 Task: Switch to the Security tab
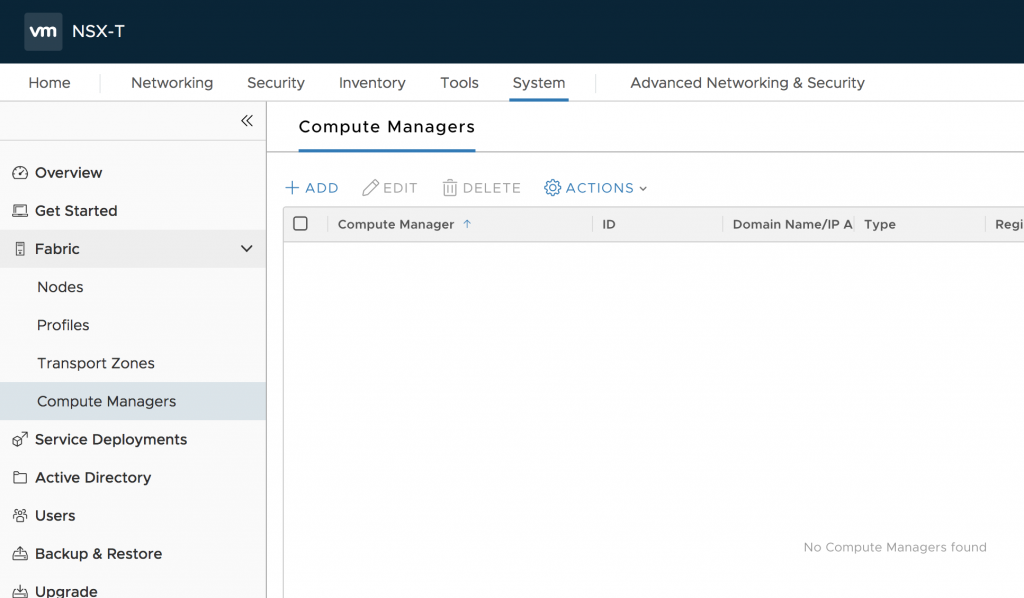click(x=276, y=83)
